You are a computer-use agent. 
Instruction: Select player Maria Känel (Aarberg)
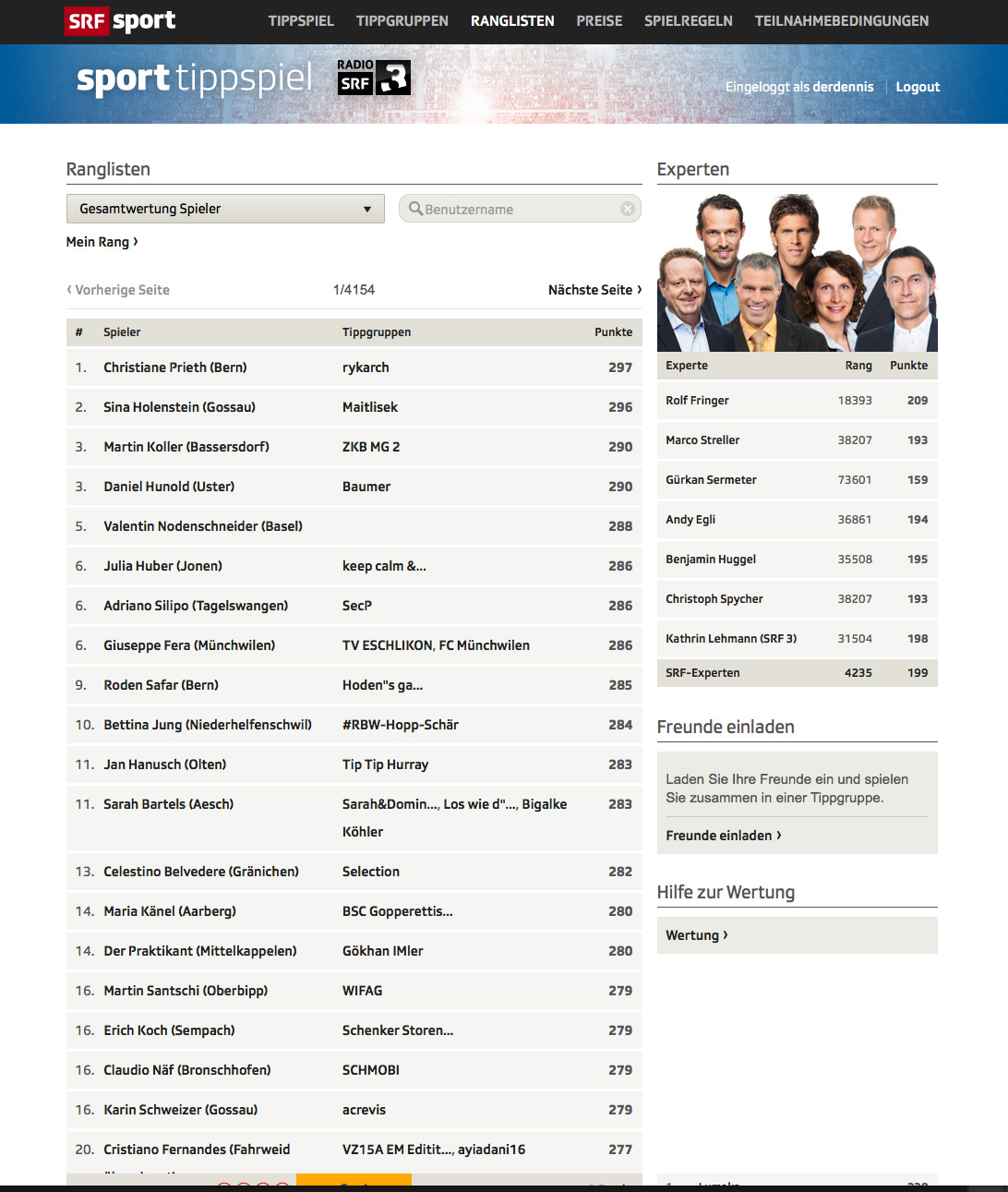click(x=170, y=911)
